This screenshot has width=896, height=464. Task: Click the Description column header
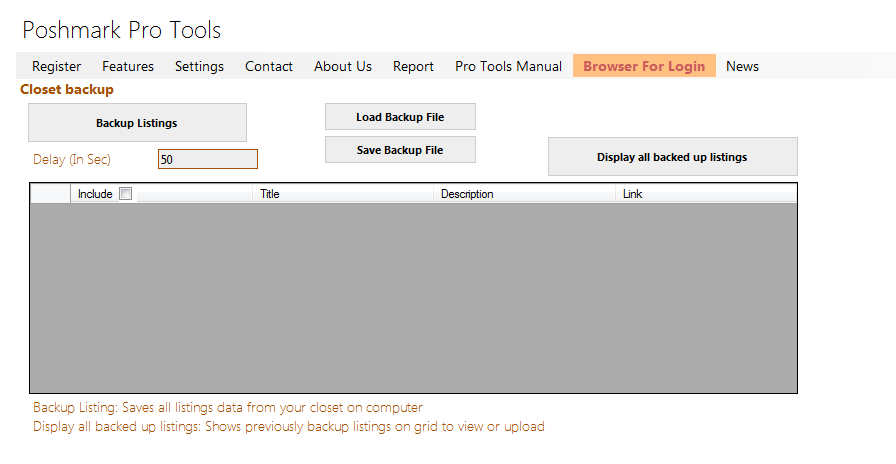(x=524, y=194)
